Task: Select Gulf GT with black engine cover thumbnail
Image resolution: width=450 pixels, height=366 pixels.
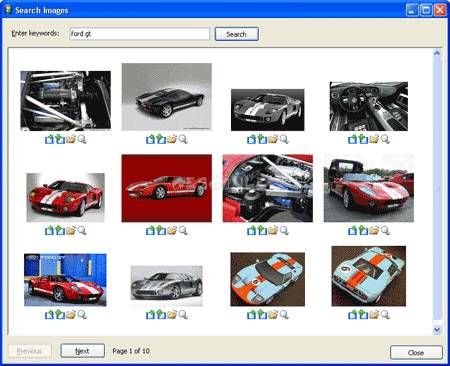Action: [268, 279]
